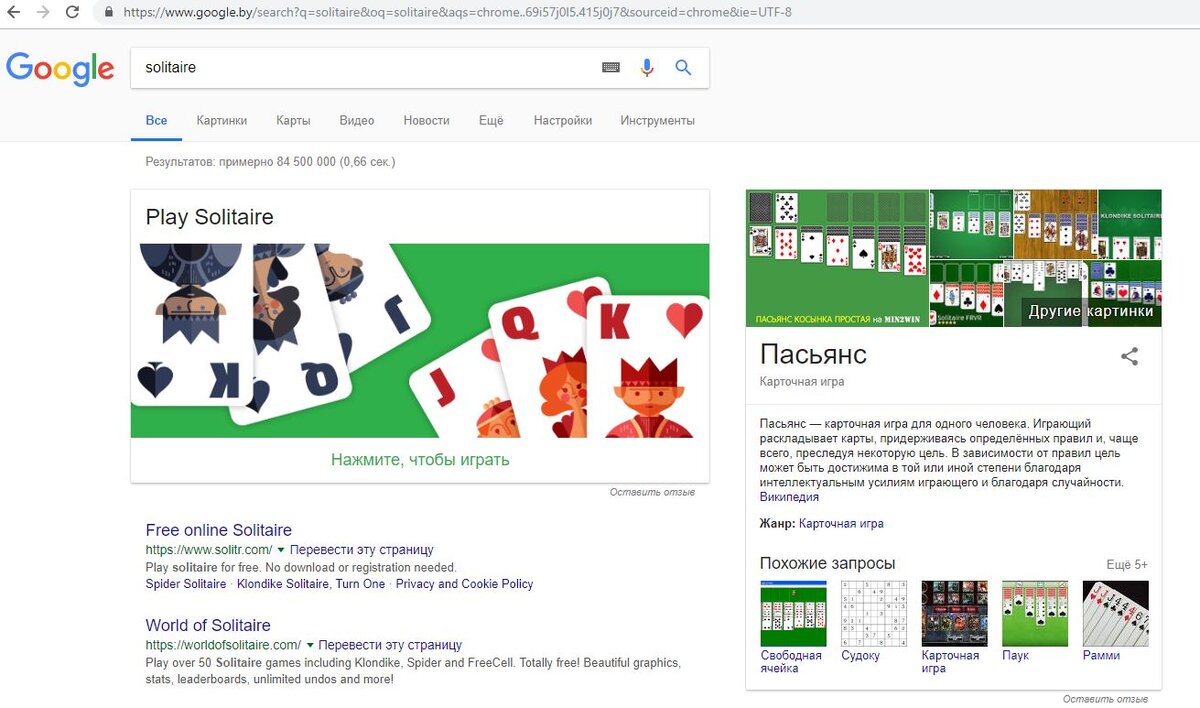Switch to the Картинки tab

[222, 120]
